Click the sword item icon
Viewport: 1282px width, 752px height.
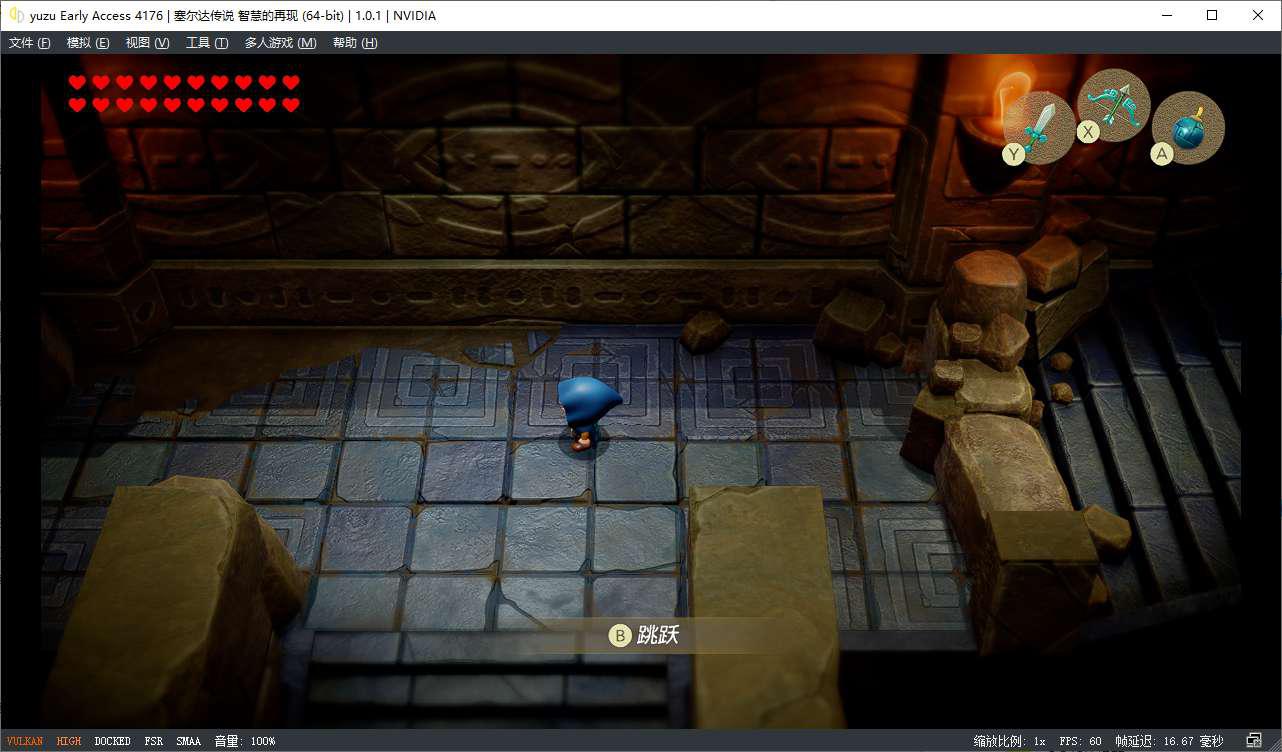click(x=1041, y=126)
